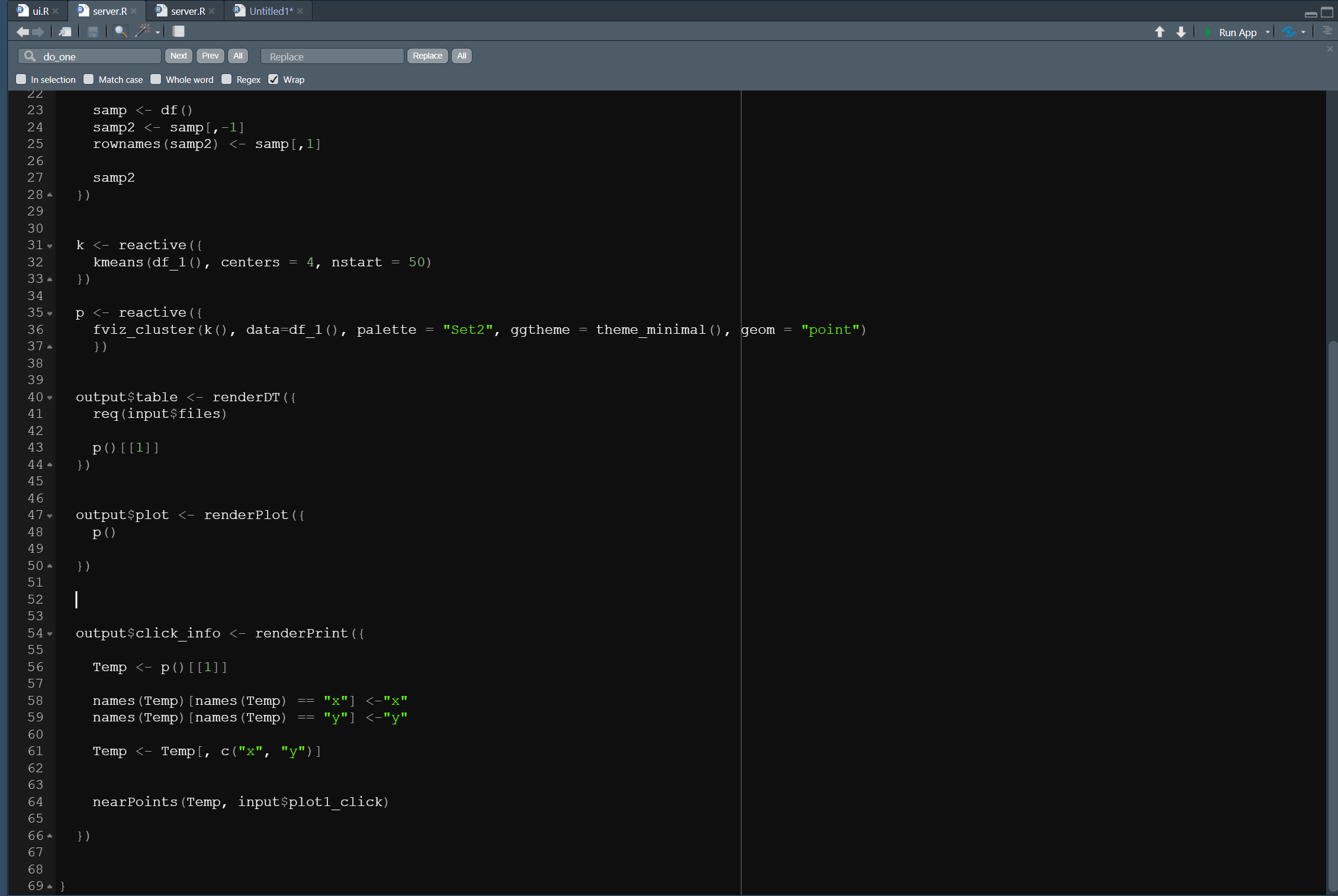Click the downward scroll arrow icon
The width and height of the screenshot is (1338, 896).
coord(1180,31)
